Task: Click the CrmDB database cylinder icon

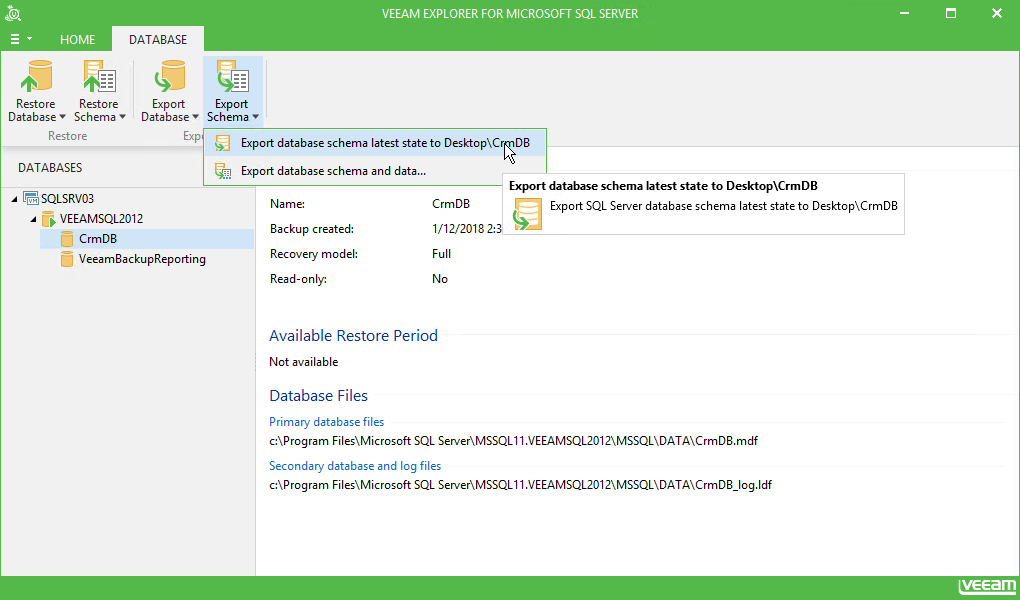Action: click(x=66, y=239)
